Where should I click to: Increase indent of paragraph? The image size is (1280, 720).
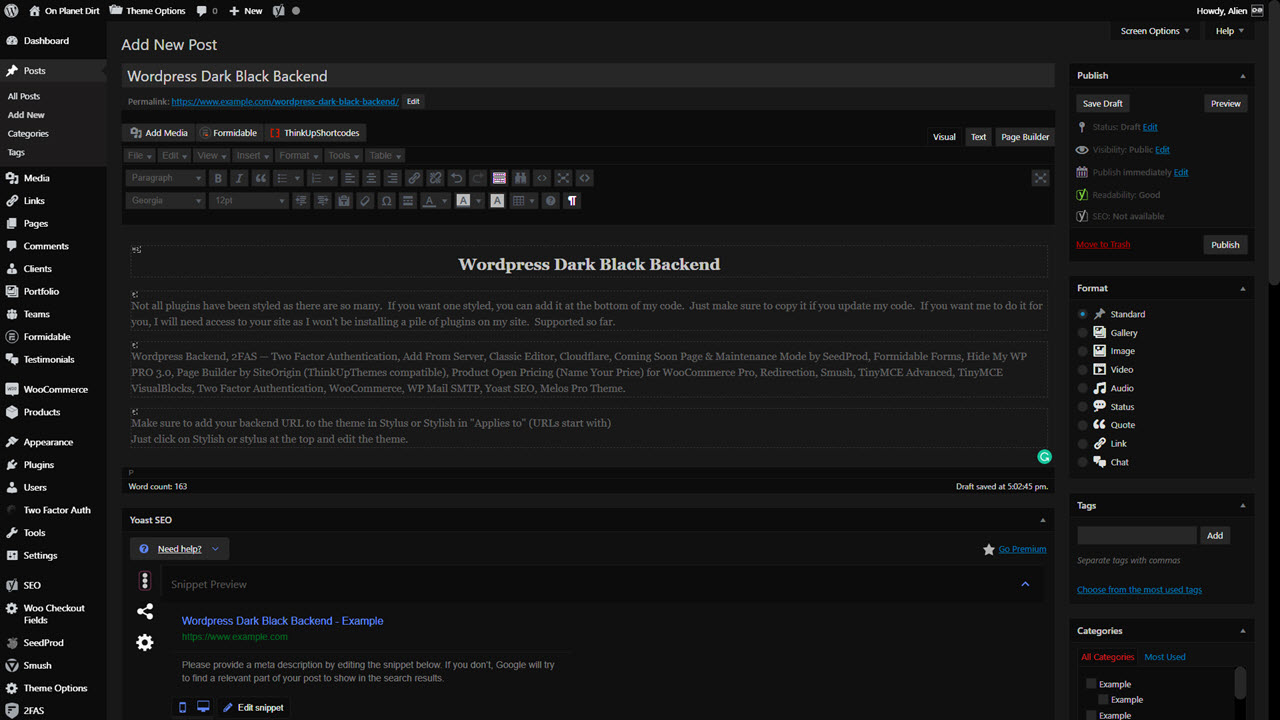pos(322,201)
